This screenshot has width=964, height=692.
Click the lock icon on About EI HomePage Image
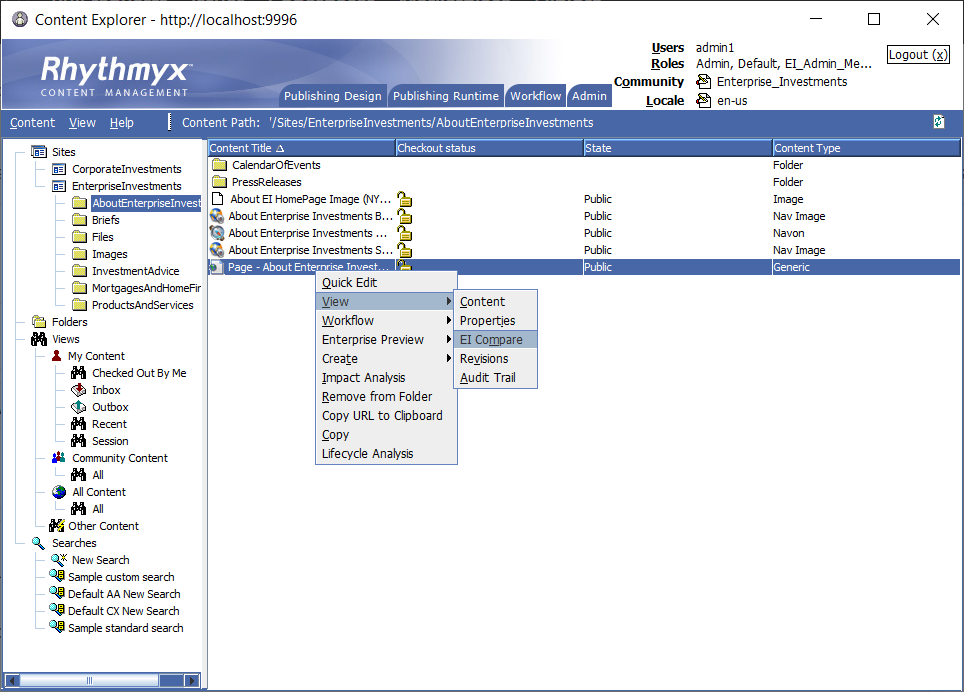[x=404, y=199]
